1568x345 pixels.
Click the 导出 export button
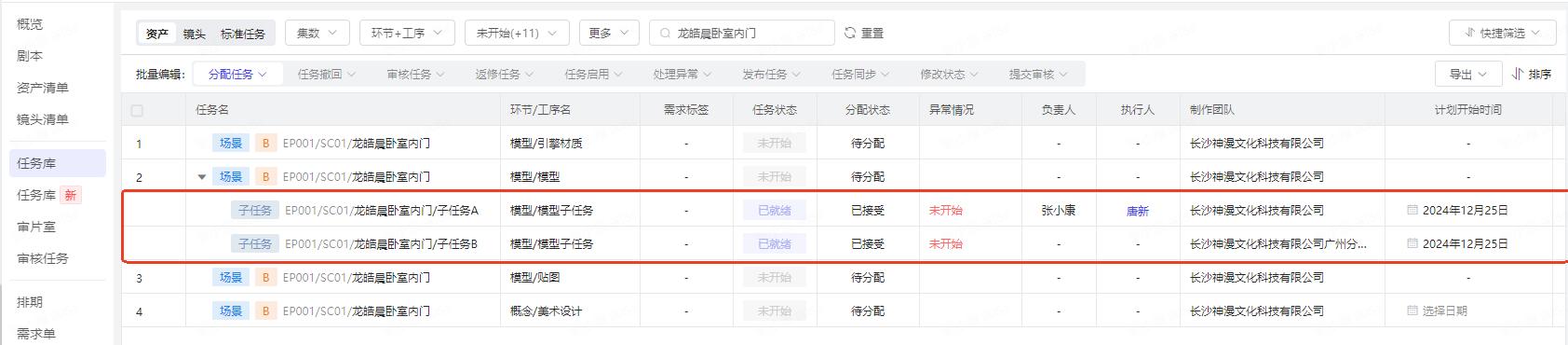click(1467, 74)
